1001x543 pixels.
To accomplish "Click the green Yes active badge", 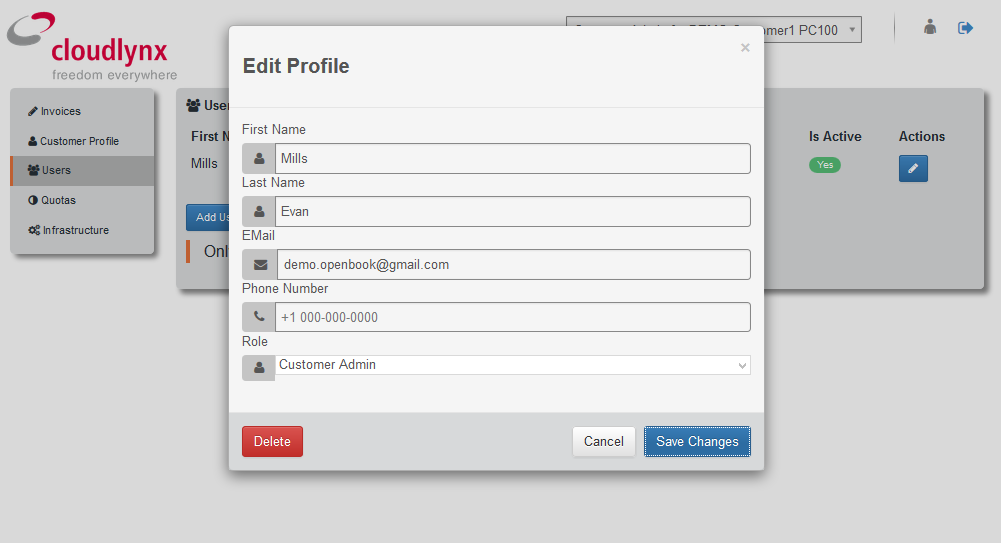I will (x=825, y=165).
